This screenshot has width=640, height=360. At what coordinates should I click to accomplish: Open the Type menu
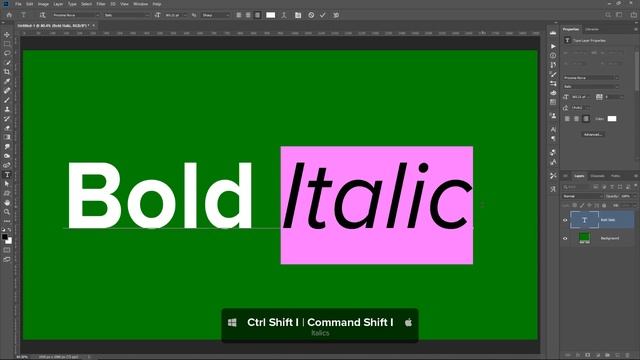(x=72, y=4)
